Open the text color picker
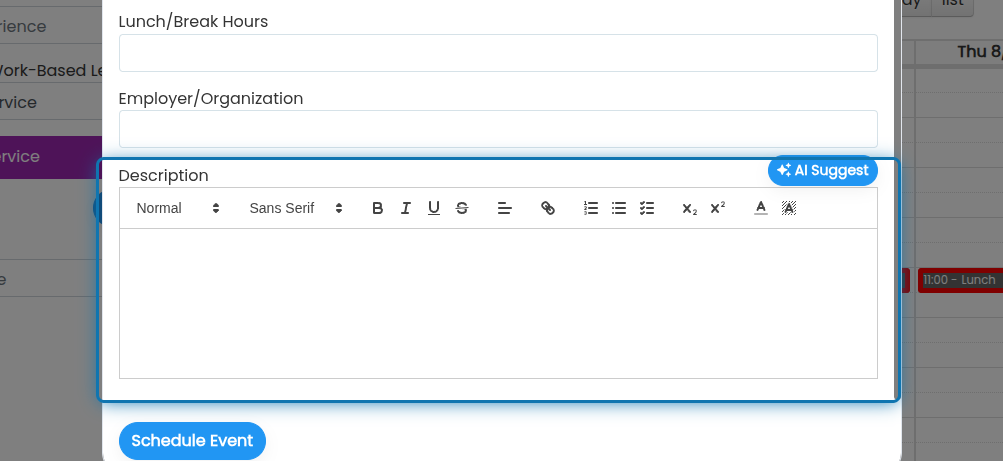This screenshot has width=1003, height=461. 761,208
